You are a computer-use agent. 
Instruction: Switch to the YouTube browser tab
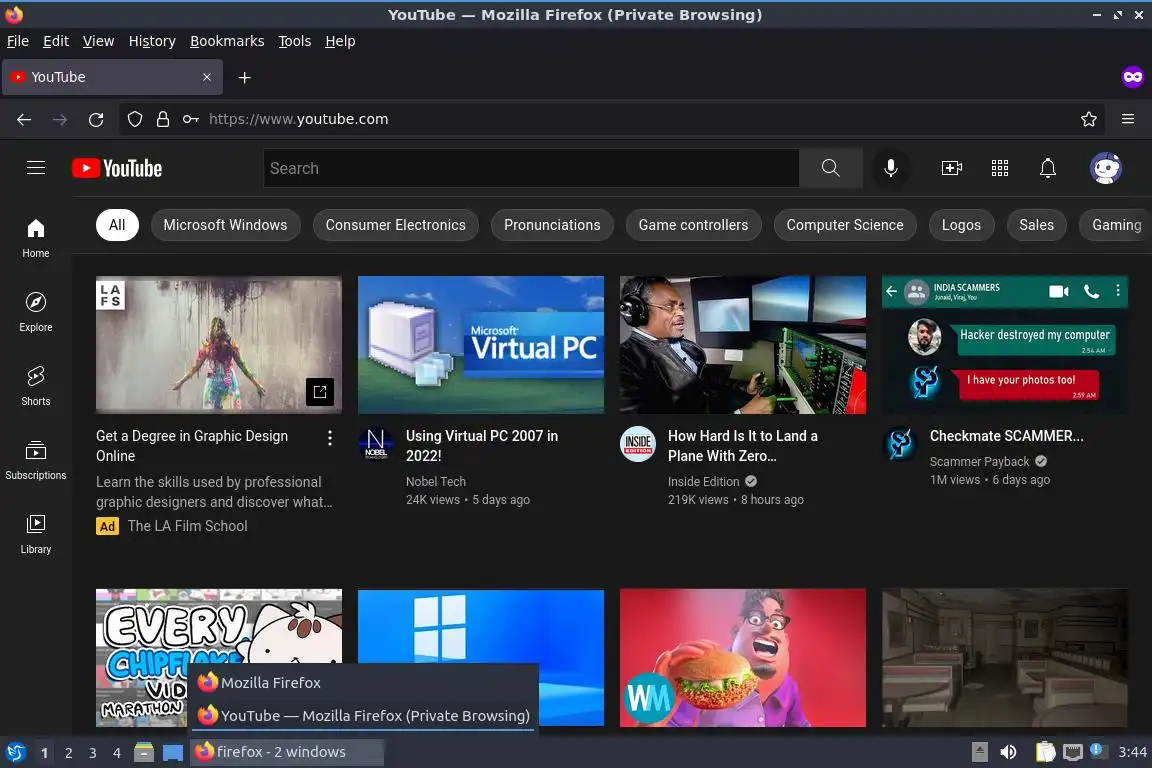point(112,77)
